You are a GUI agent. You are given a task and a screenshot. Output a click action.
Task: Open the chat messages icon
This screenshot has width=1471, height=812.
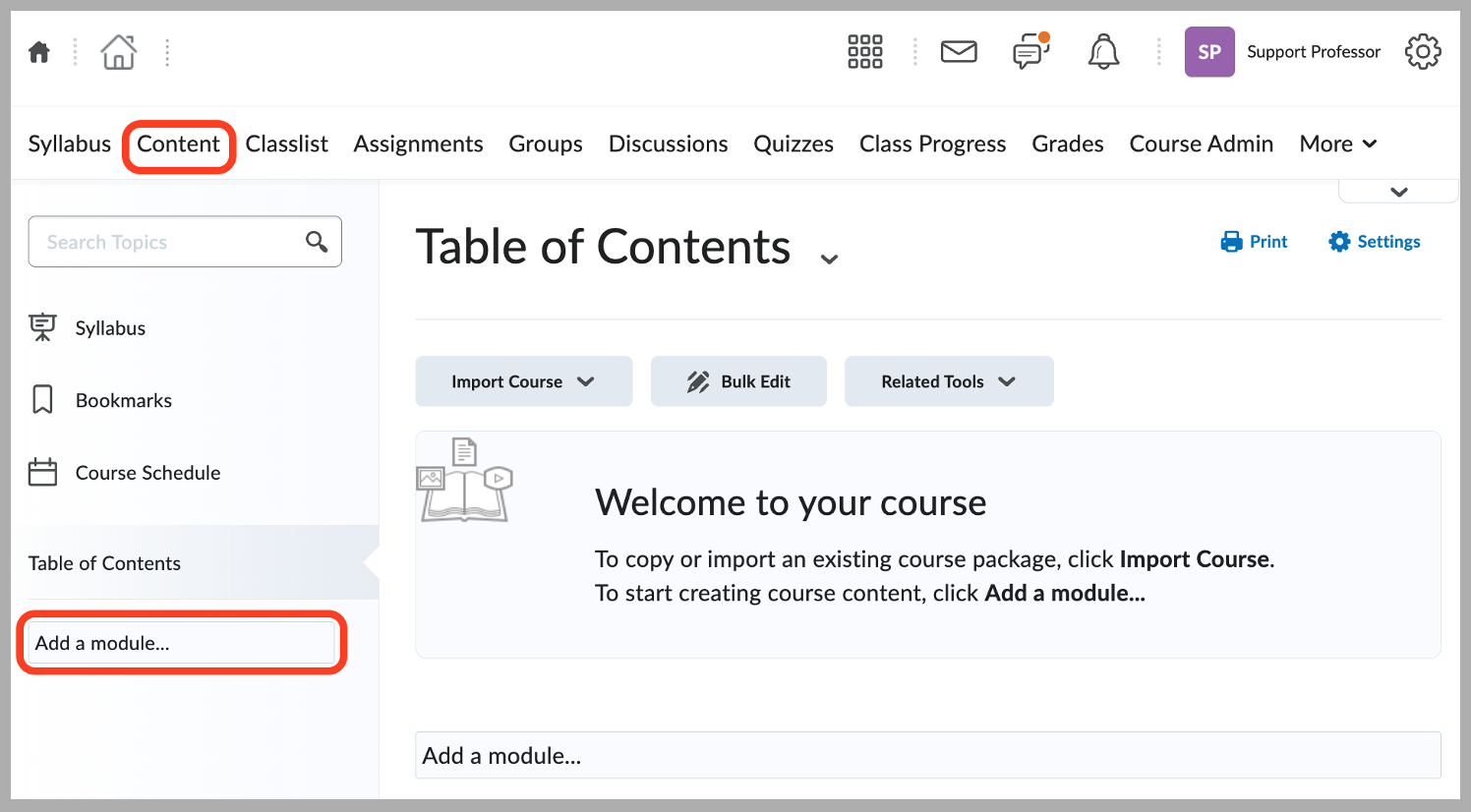[x=1030, y=52]
